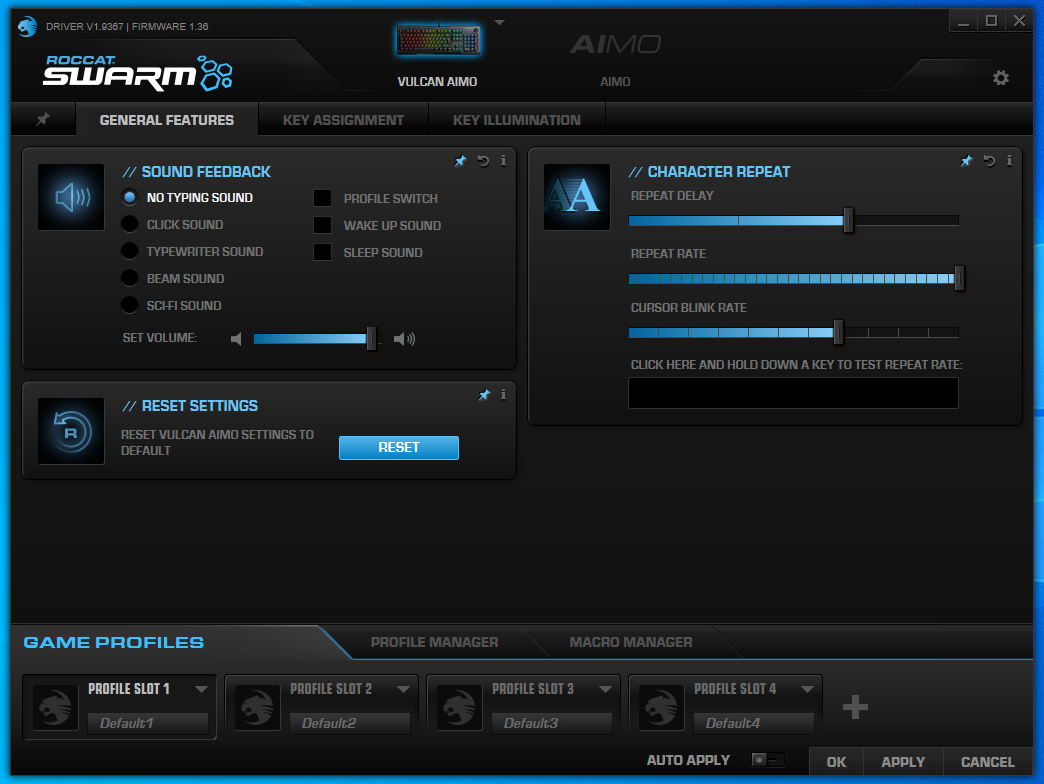1044x784 pixels.
Task: Click the Reset Settings circular R icon
Action: point(71,431)
